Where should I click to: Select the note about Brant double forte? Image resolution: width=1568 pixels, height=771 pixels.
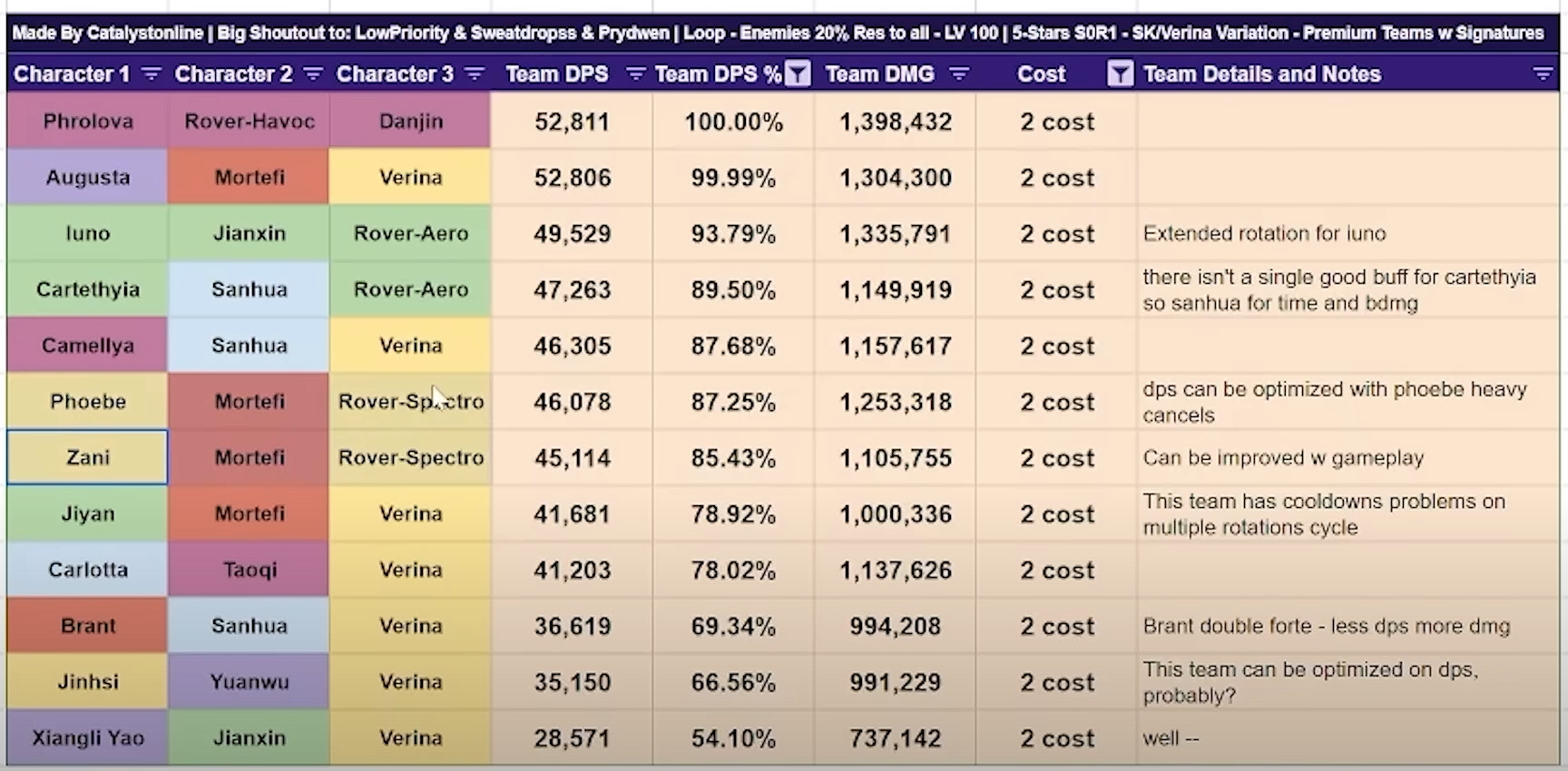1327,626
